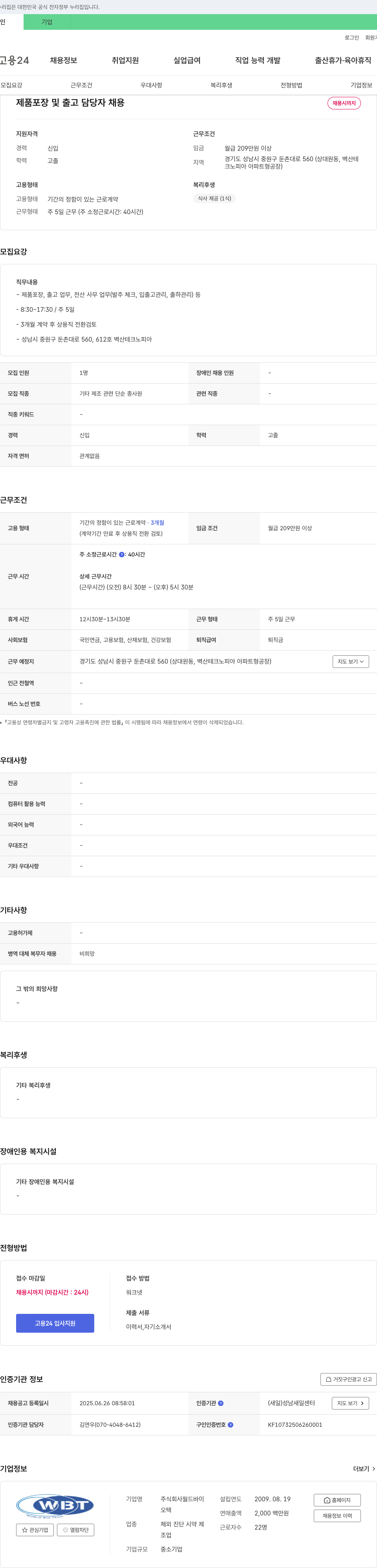Open the 실업급여 menu
Viewport: 377px width, 1568px height.
coord(187,60)
